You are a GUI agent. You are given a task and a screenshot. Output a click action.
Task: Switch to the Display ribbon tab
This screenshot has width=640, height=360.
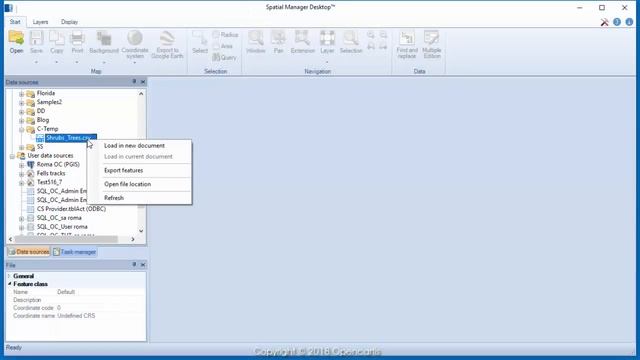click(x=69, y=22)
